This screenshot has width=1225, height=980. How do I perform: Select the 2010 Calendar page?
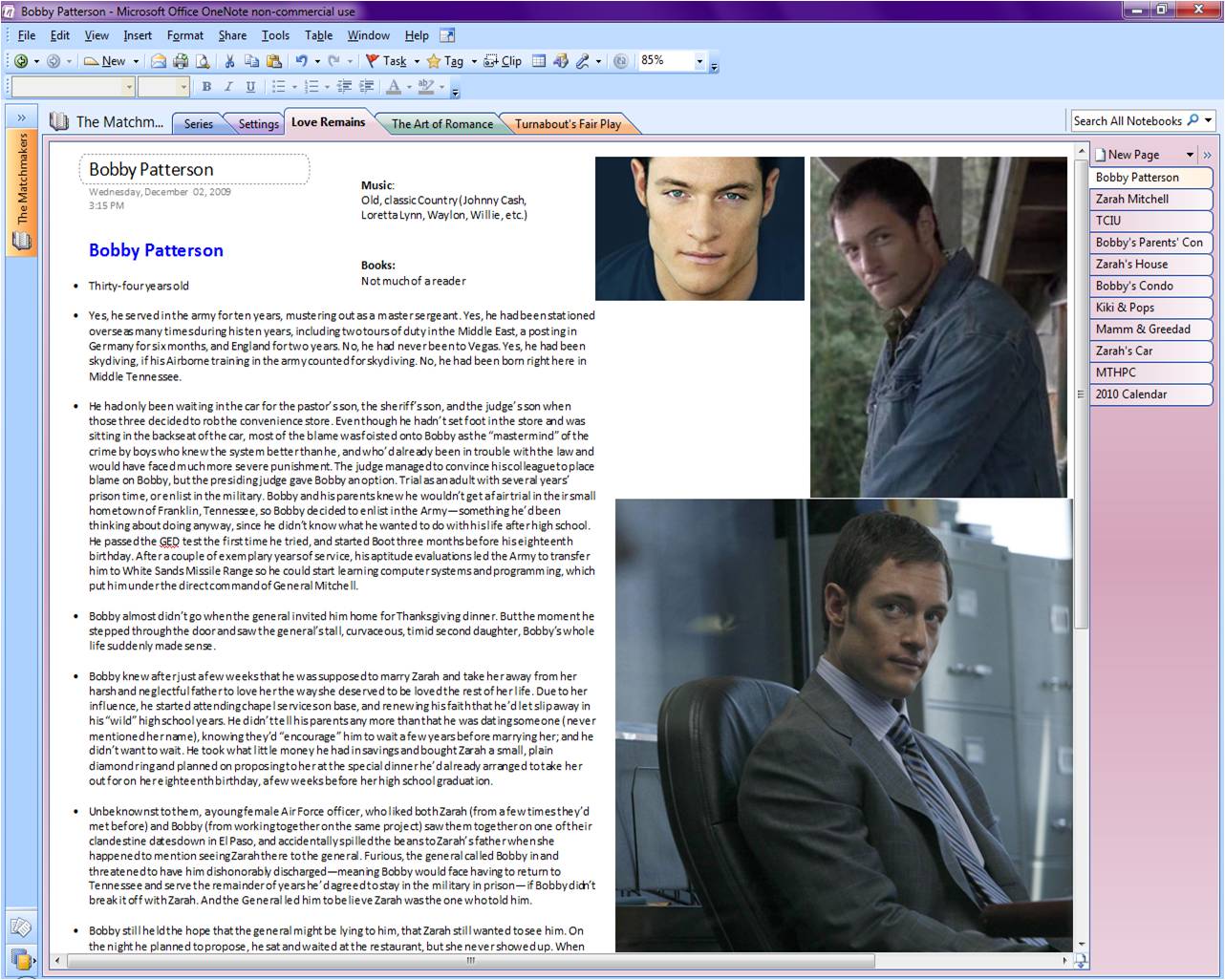[x=1131, y=394]
